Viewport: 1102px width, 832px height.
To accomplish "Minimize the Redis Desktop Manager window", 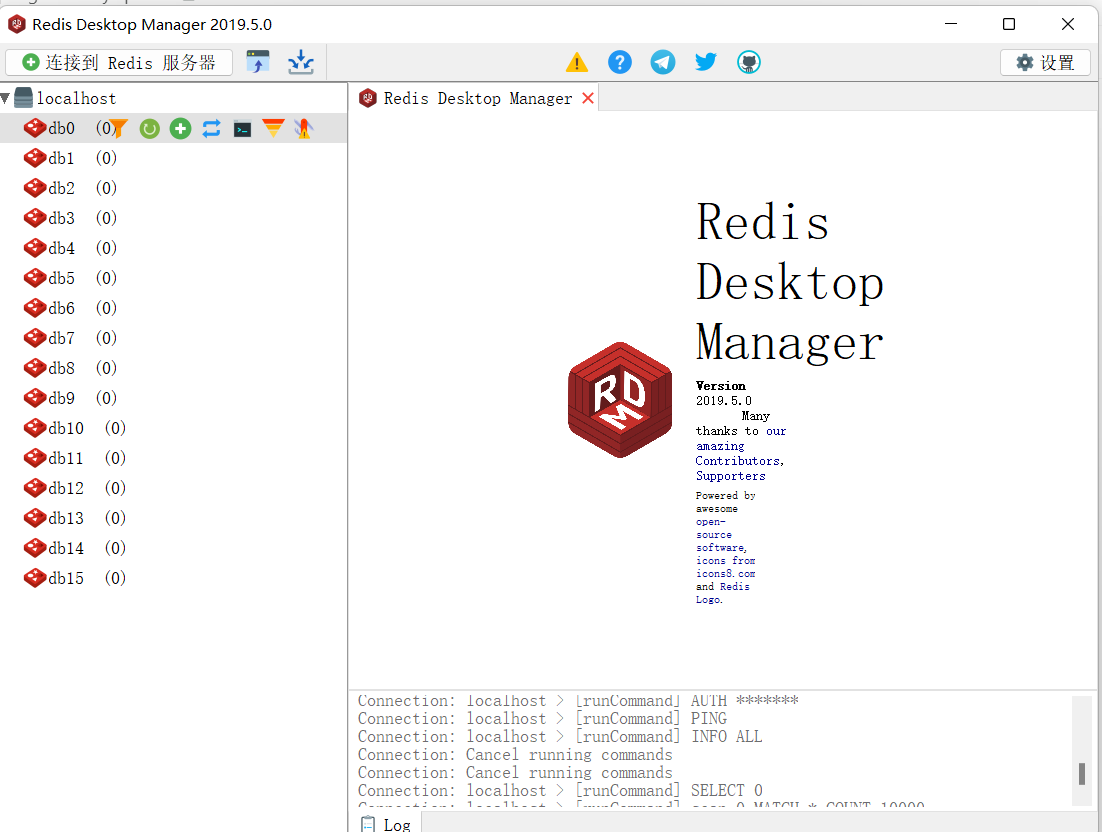I will (x=951, y=24).
